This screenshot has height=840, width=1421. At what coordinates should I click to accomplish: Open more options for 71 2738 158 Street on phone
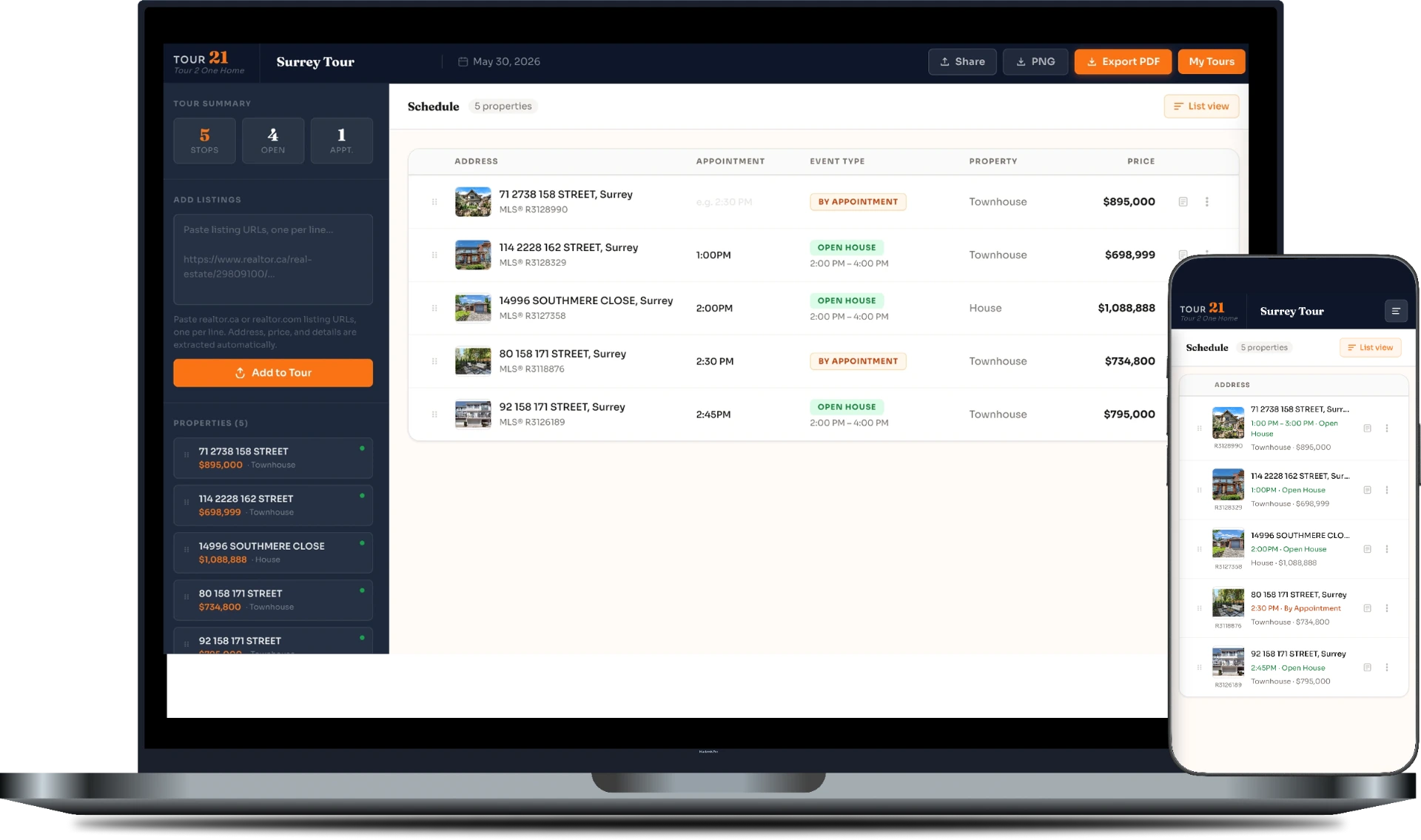point(1387,429)
